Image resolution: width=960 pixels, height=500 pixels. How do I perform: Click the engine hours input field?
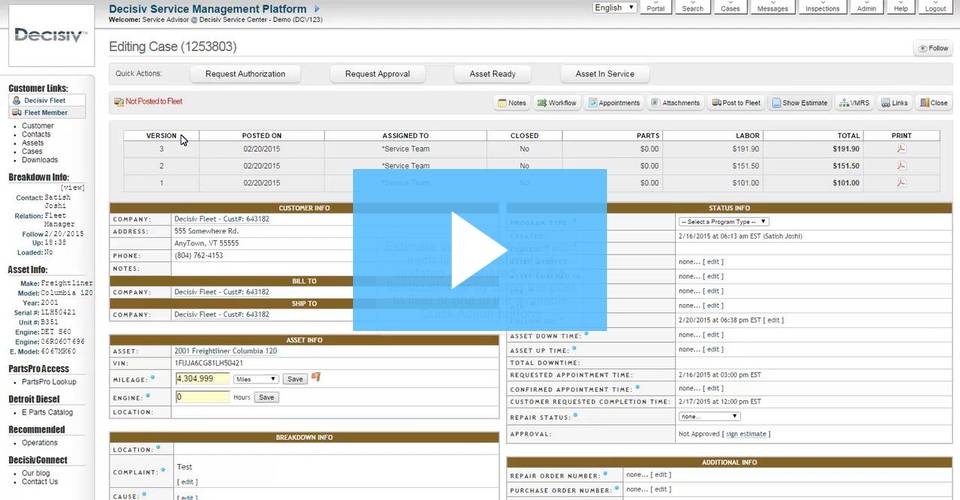point(202,397)
